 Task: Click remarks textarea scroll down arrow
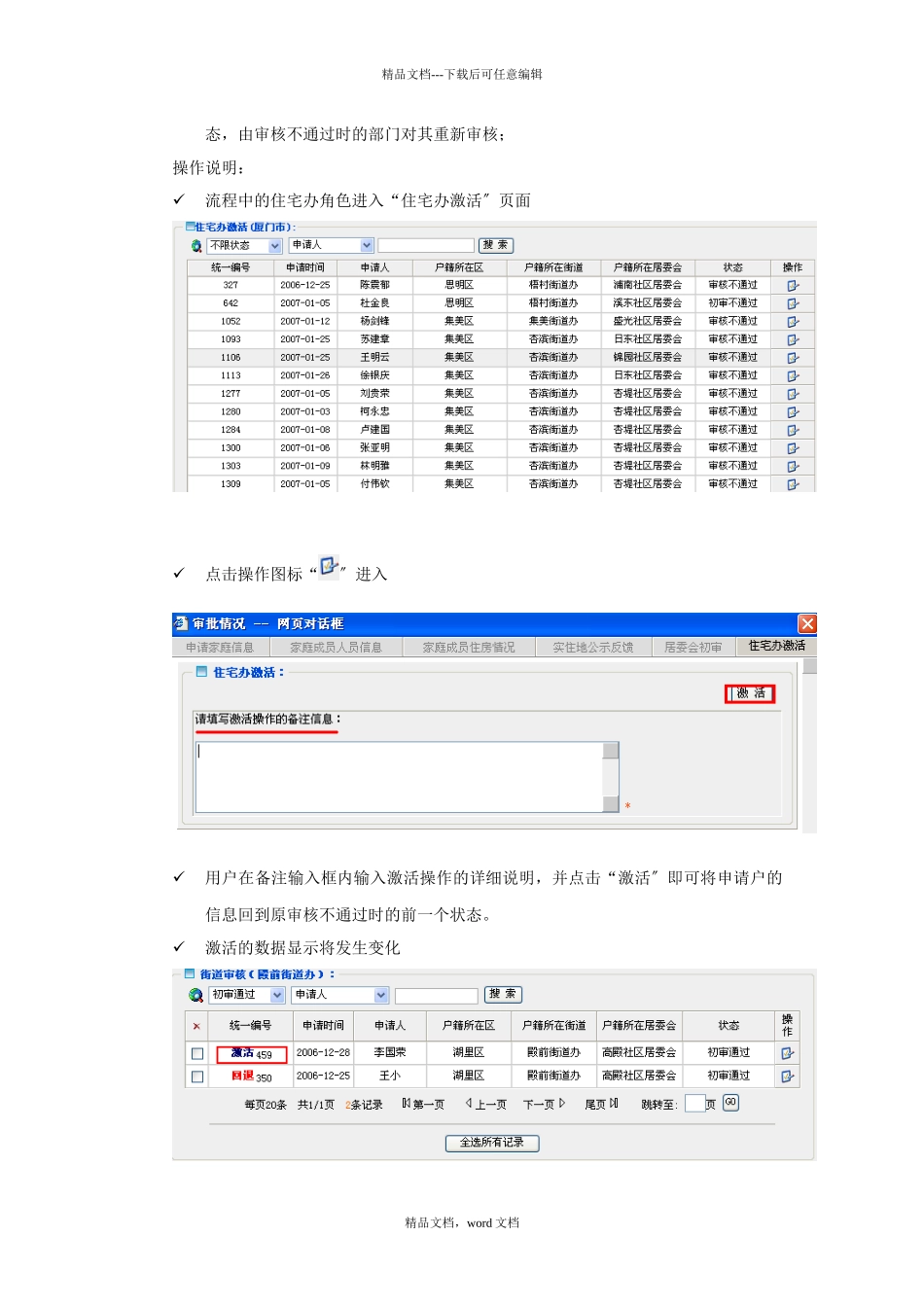click(611, 804)
